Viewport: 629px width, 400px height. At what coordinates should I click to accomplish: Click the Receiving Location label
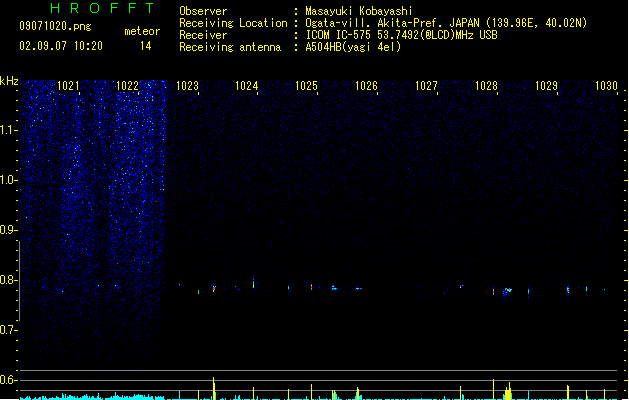click(233, 23)
